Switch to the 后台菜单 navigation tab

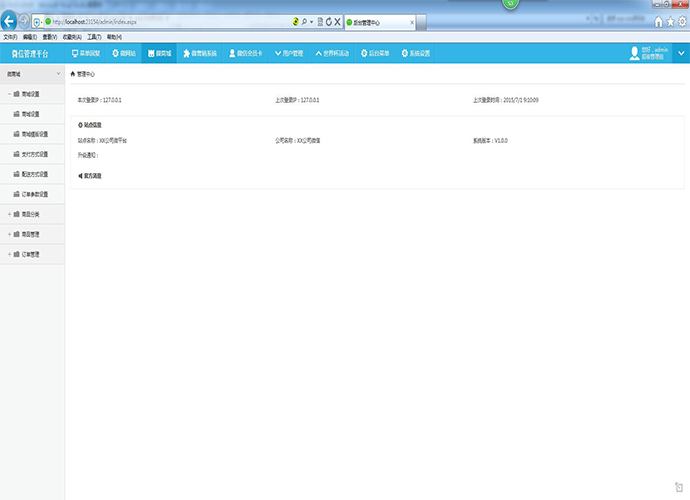(374, 52)
